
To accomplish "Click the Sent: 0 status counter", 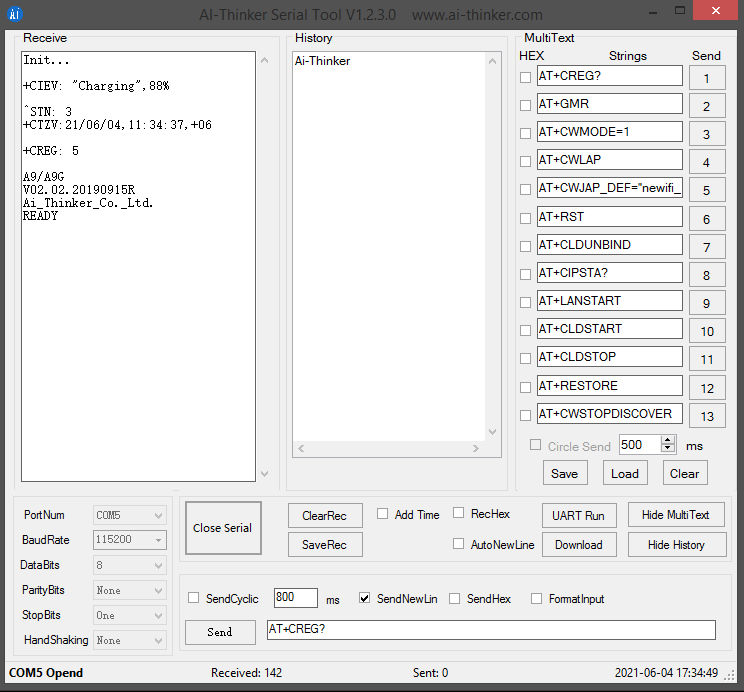I will (x=430, y=673).
